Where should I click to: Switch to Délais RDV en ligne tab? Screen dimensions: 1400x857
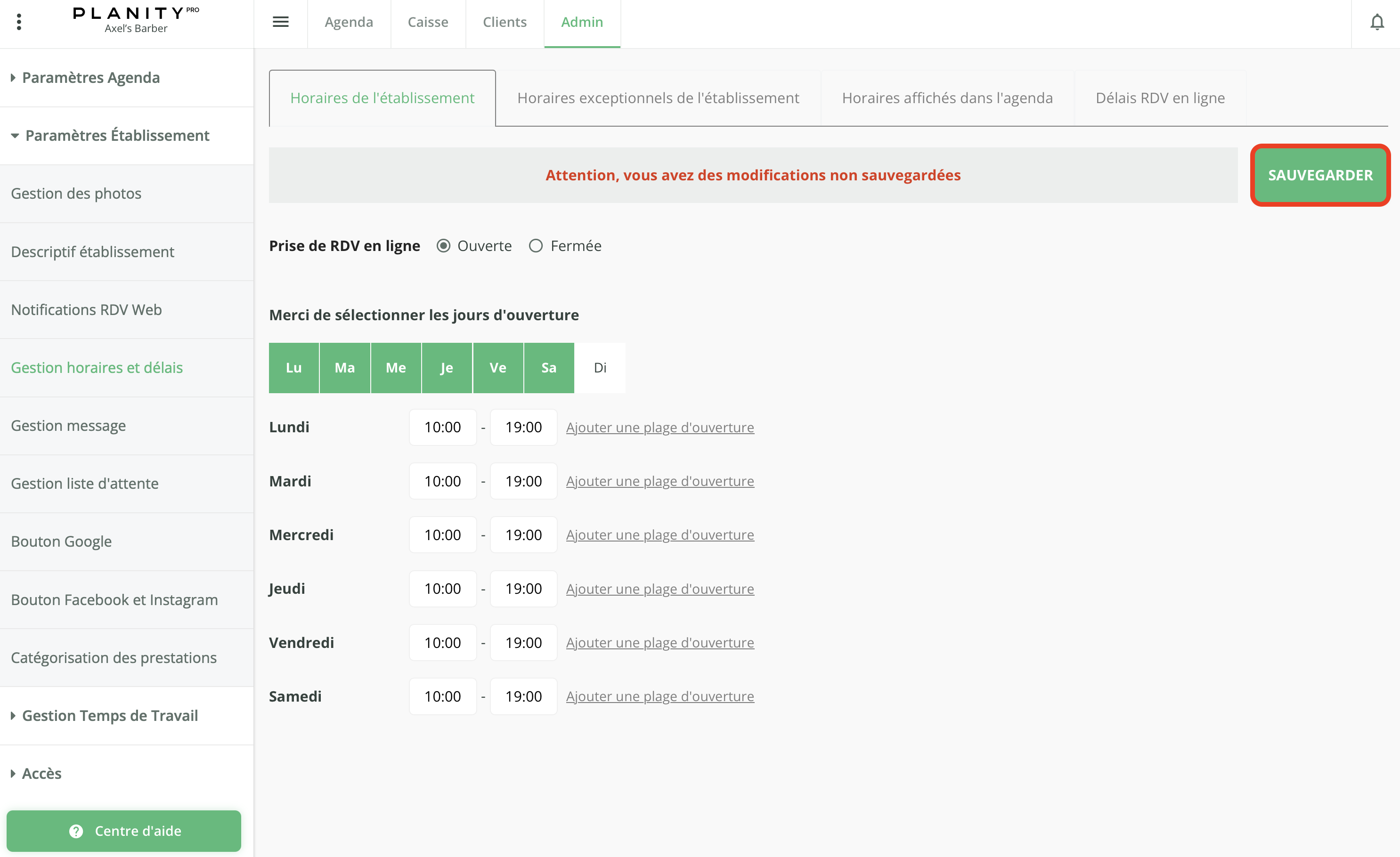pos(1160,97)
